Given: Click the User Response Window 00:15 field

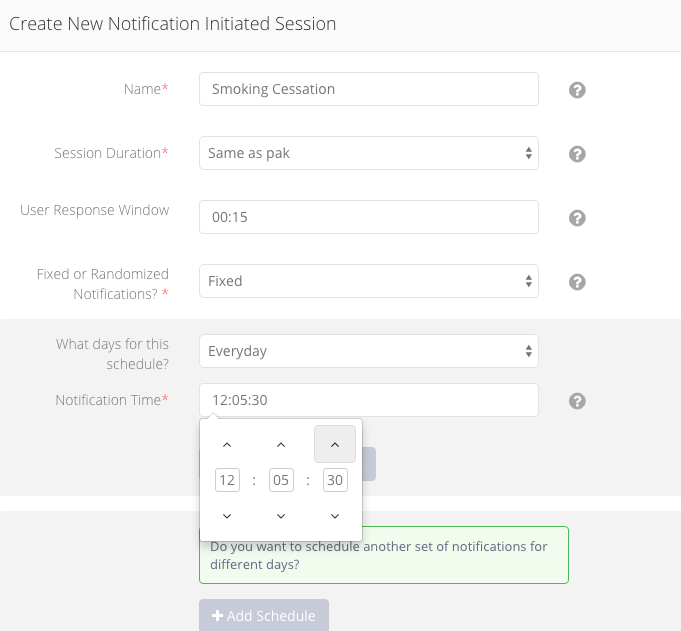Looking at the screenshot, I should (x=369, y=217).
